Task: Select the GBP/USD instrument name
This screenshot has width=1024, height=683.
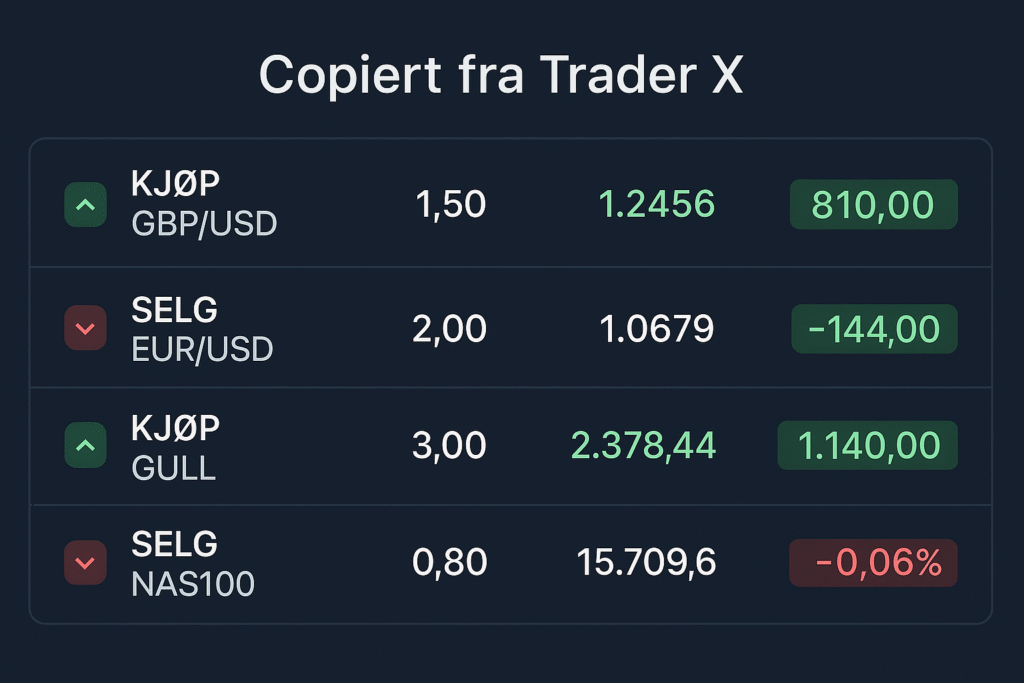Action: (204, 223)
